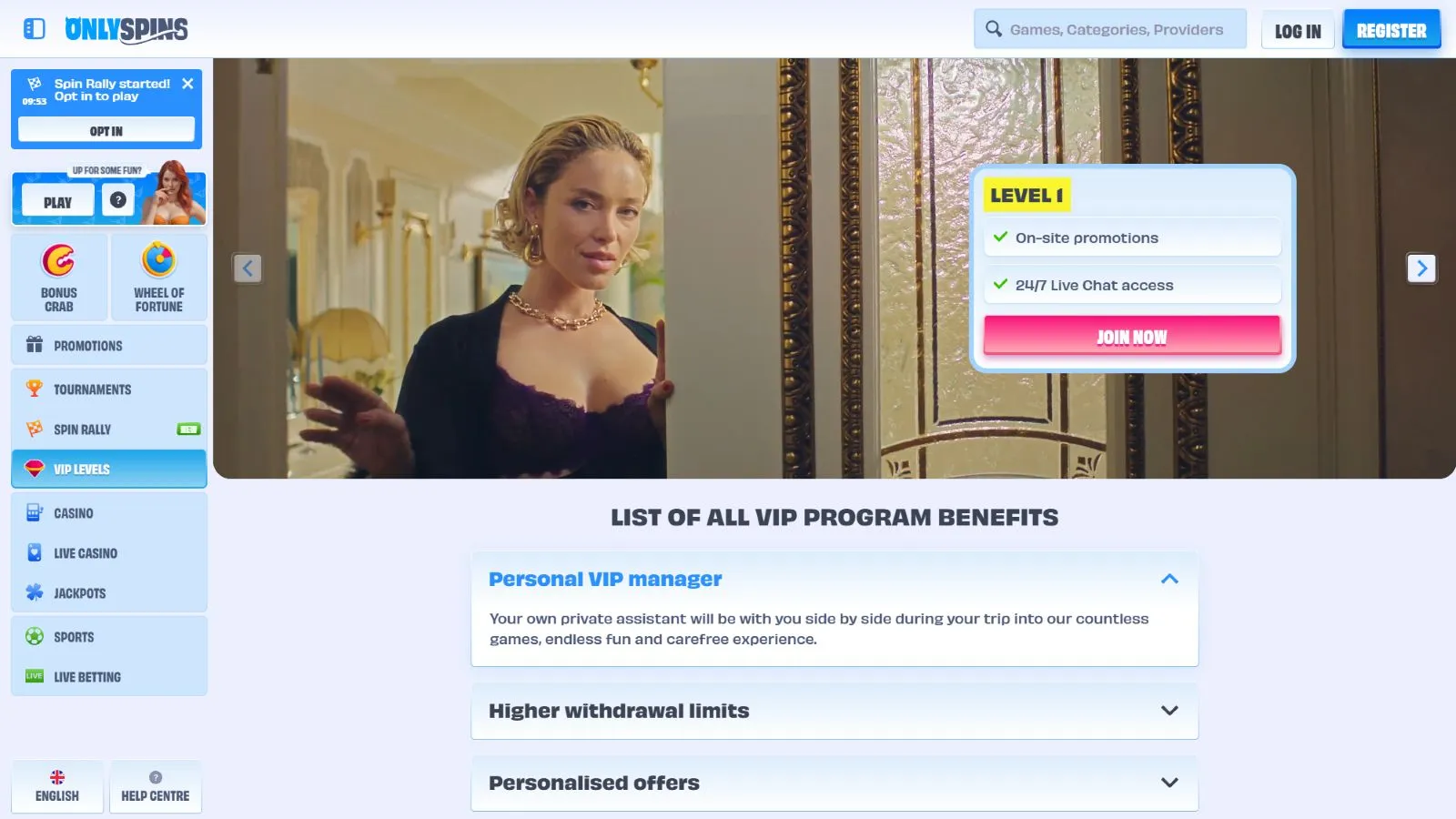Expand Personalised offers
The height and width of the screenshot is (819, 1456).
click(834, 783)
